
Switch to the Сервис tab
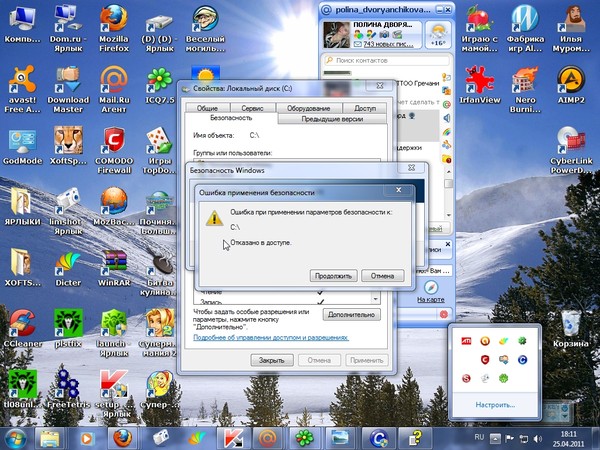(252, 108)
